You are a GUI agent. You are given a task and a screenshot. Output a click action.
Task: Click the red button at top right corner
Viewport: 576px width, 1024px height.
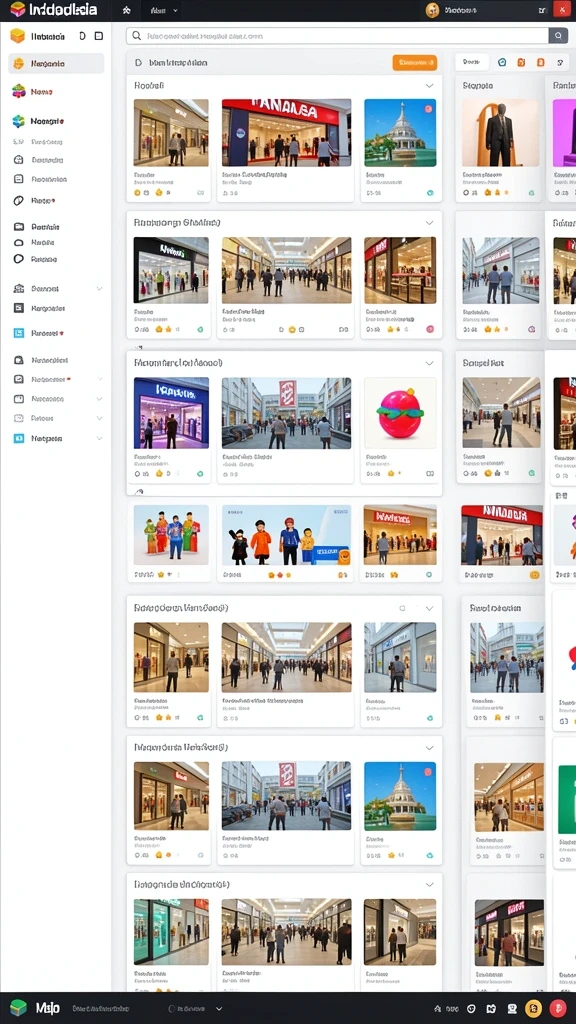tap(562, 10)
